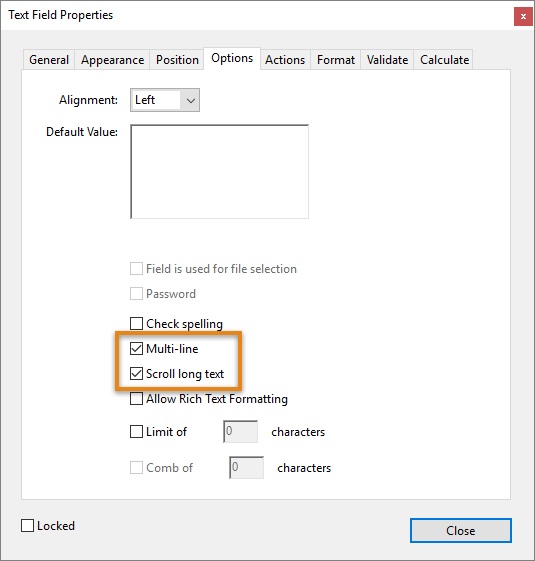
Task: Switch to the General tab
Action: coord(49,60)
